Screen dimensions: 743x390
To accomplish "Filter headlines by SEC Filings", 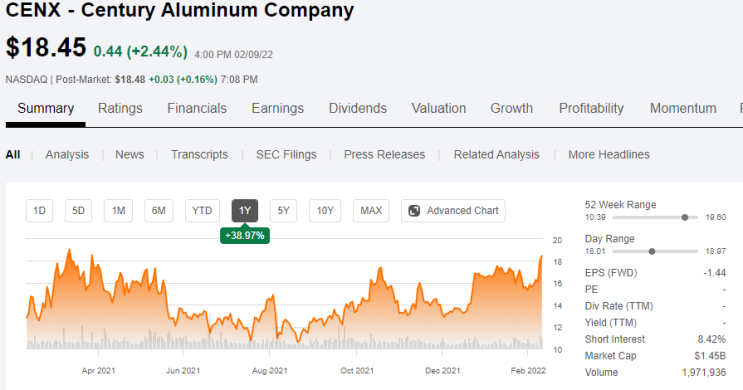I will click(286, 155).
